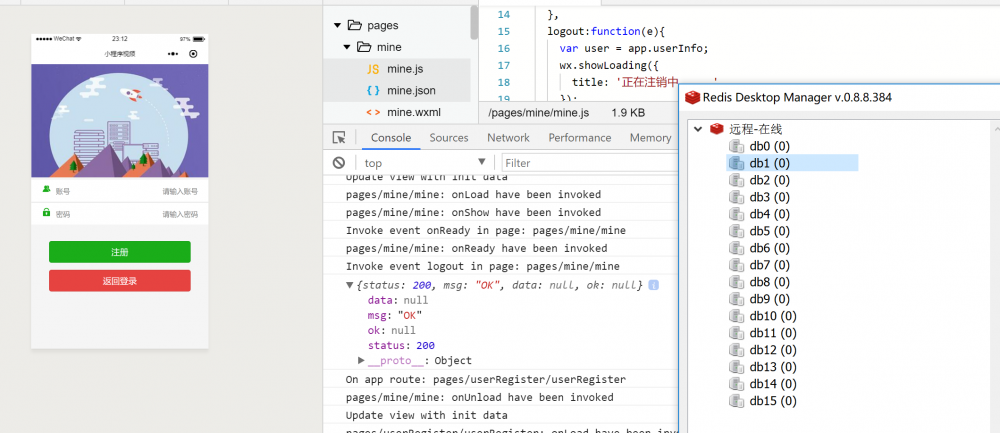This screenshot has height=433, width=1000.
Task: Activate the element inspector cursor icon
Action: point(339,138)
